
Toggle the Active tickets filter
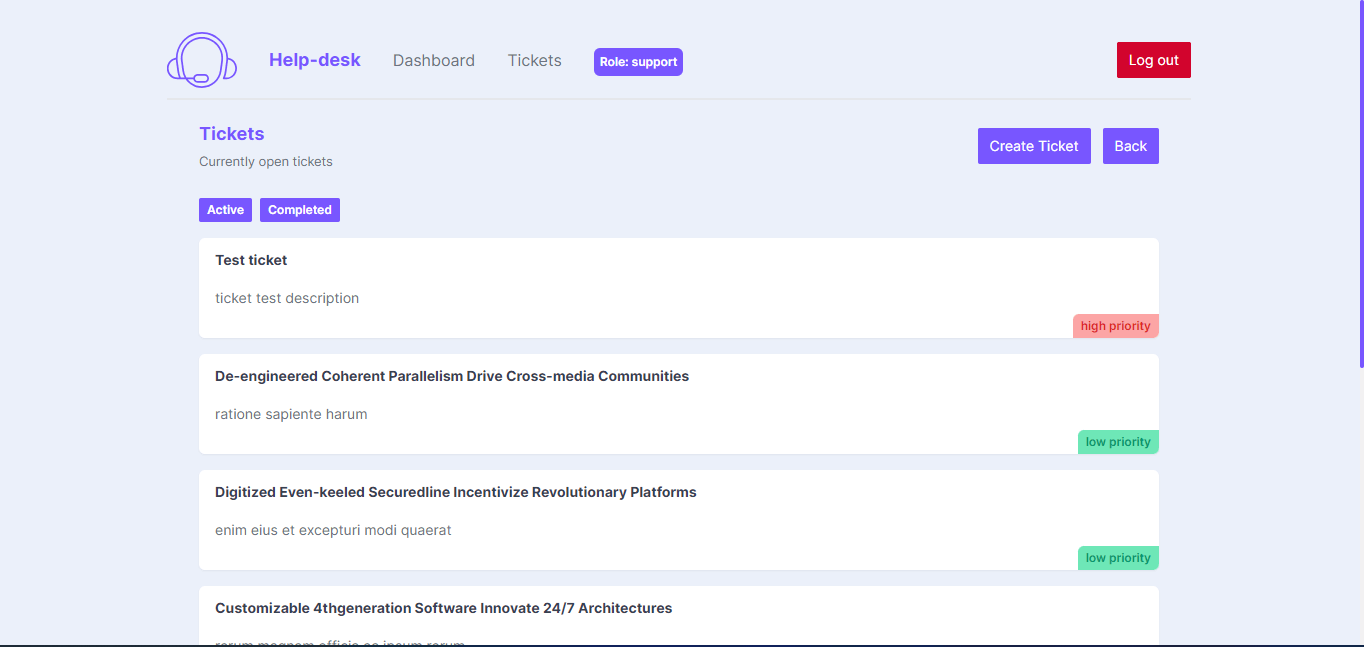click(225, 210)
